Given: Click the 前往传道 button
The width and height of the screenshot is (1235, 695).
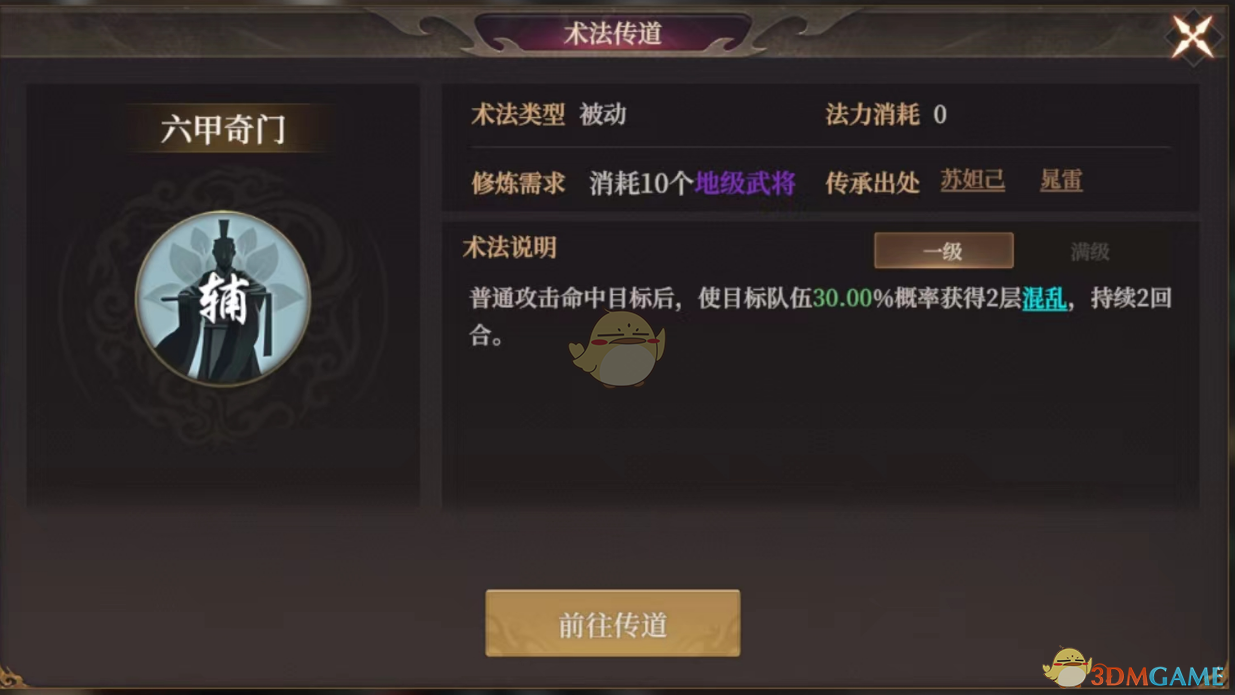Looking at the screenshot, I should tap(613, 624).
